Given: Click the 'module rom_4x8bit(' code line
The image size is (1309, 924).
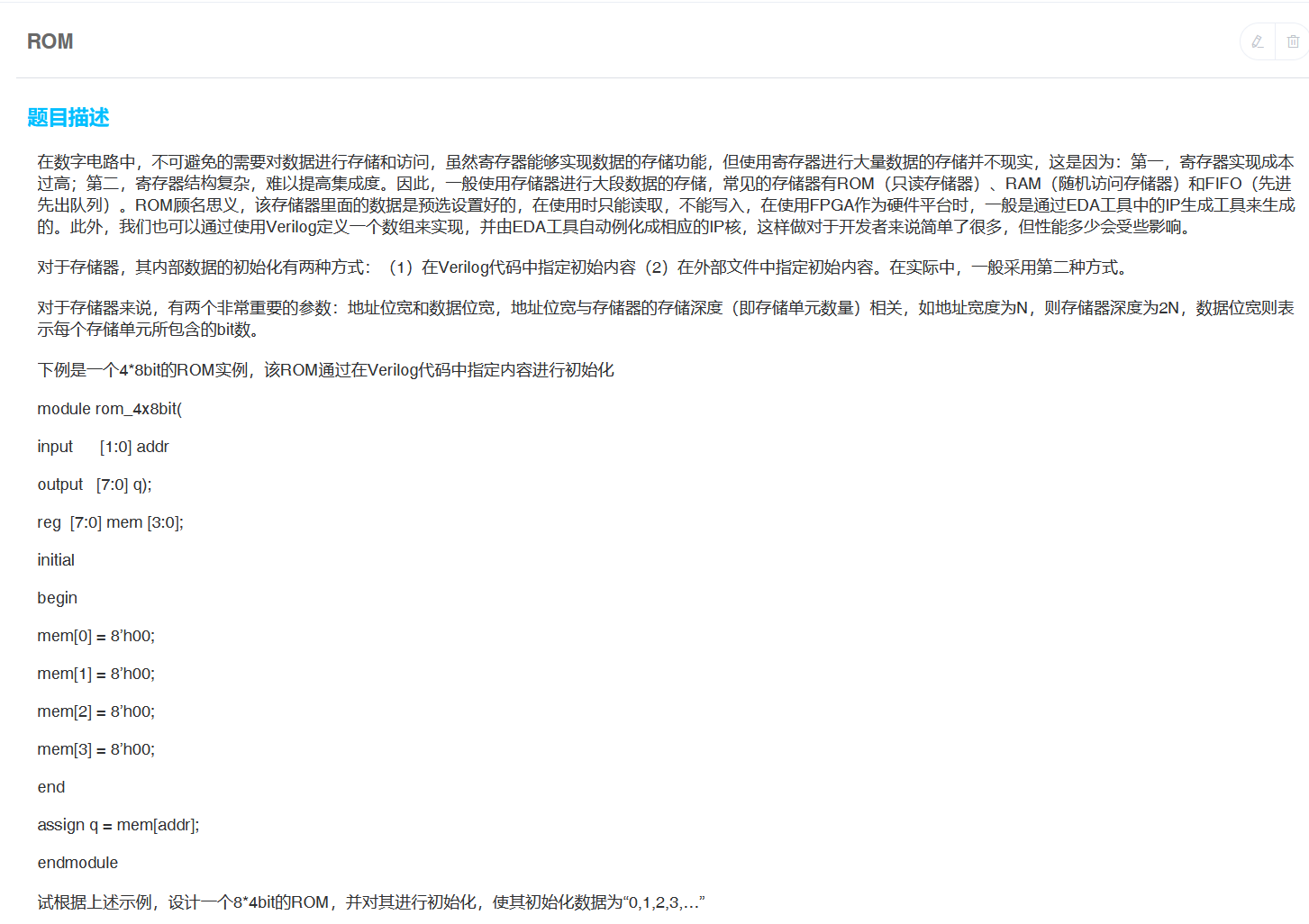Looking at the screenshot, I should tap(109, 409).
